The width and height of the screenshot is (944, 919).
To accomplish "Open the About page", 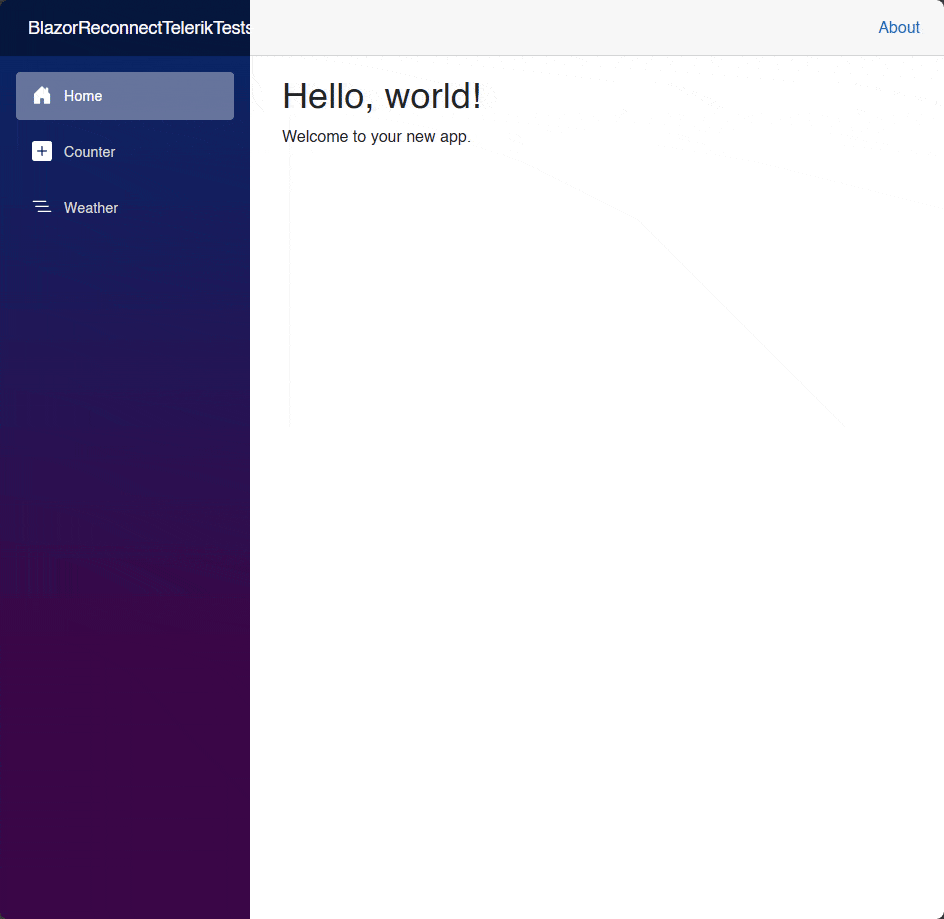I will click(x=898, y=27).
